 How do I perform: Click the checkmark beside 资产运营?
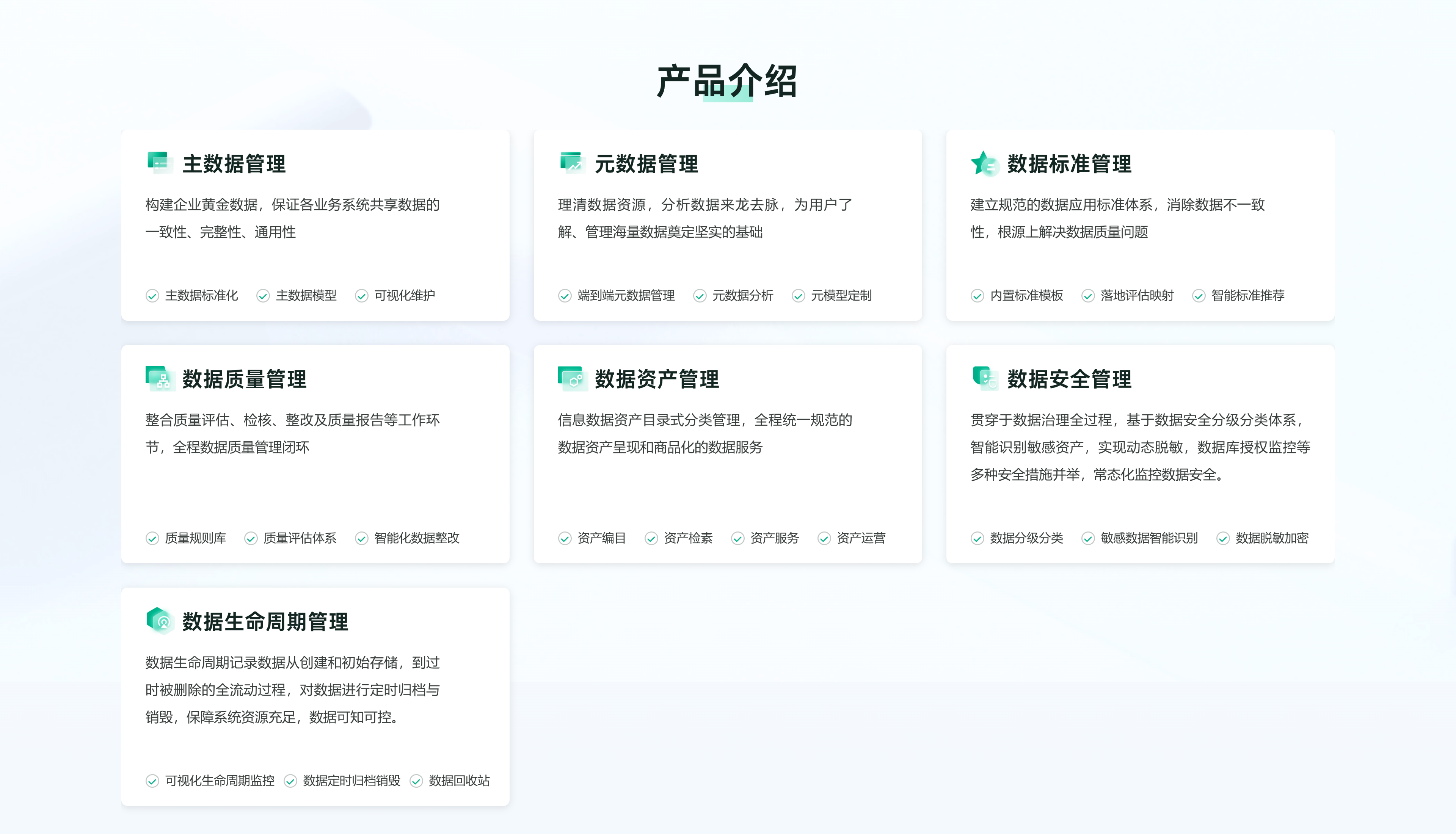coord(824,538)
